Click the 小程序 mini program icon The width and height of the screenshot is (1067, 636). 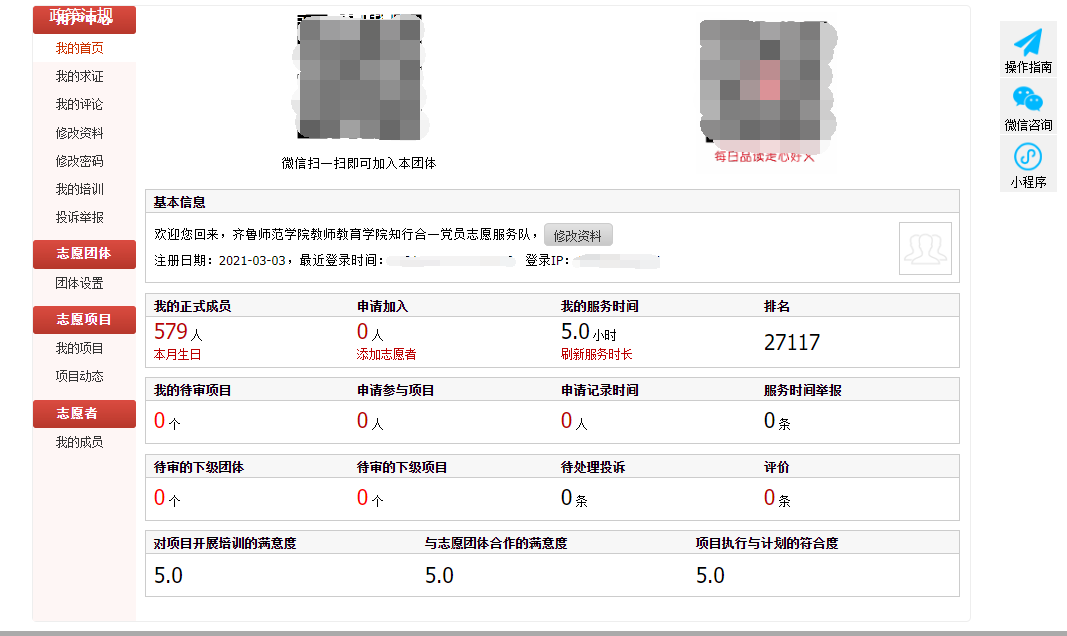[1028, 156]
